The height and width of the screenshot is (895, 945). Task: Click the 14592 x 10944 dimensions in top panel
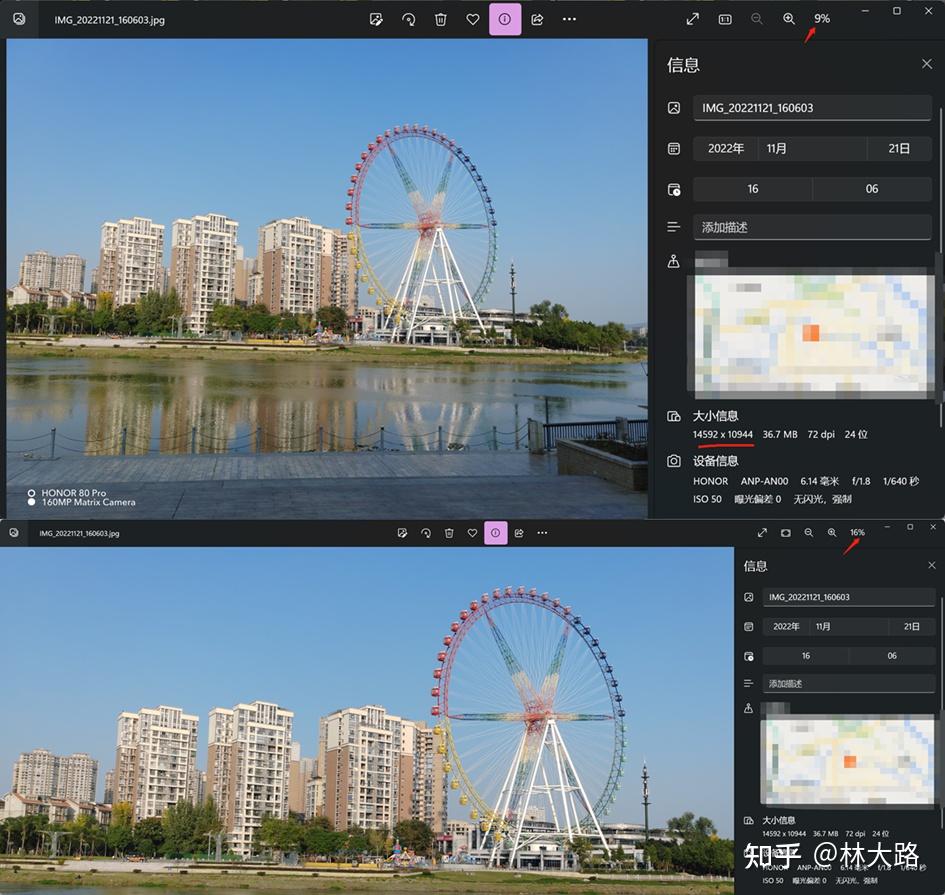click(x=722, y=434)
